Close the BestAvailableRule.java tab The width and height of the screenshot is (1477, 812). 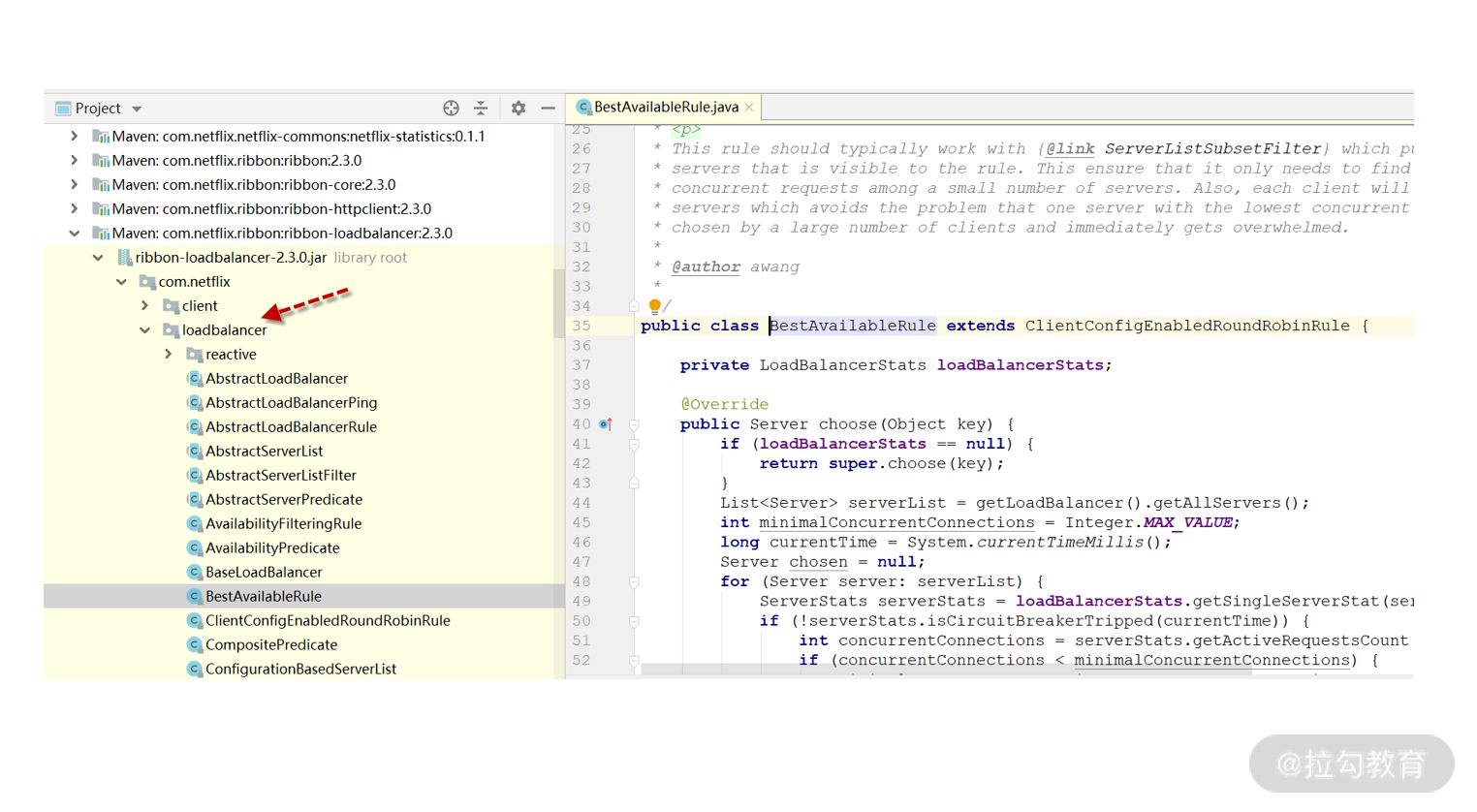(x=749, y=108)
